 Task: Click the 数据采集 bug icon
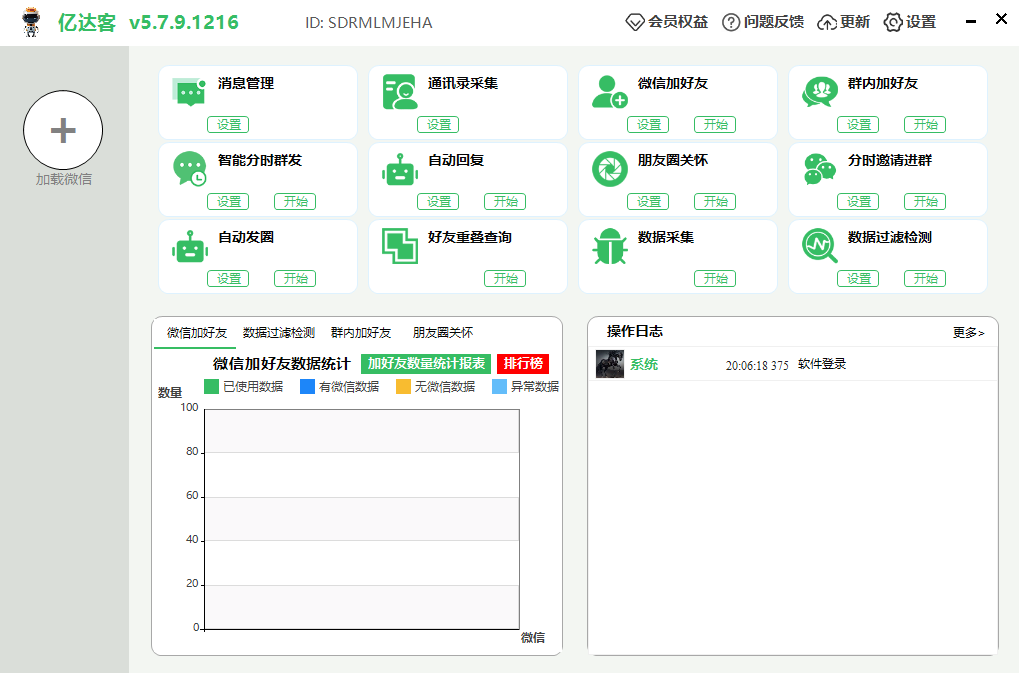click(609, 246)
